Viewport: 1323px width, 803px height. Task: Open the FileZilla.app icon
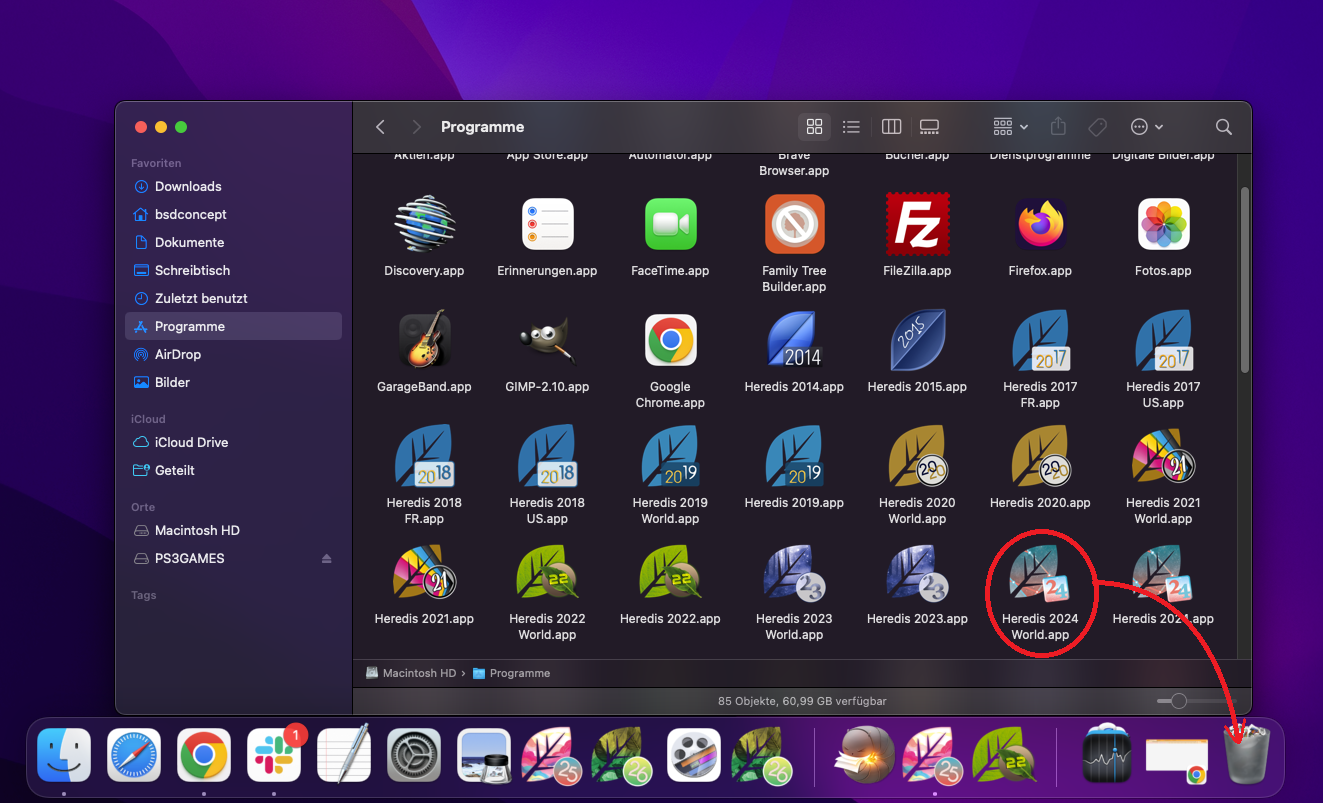click(x=917, y=224)
